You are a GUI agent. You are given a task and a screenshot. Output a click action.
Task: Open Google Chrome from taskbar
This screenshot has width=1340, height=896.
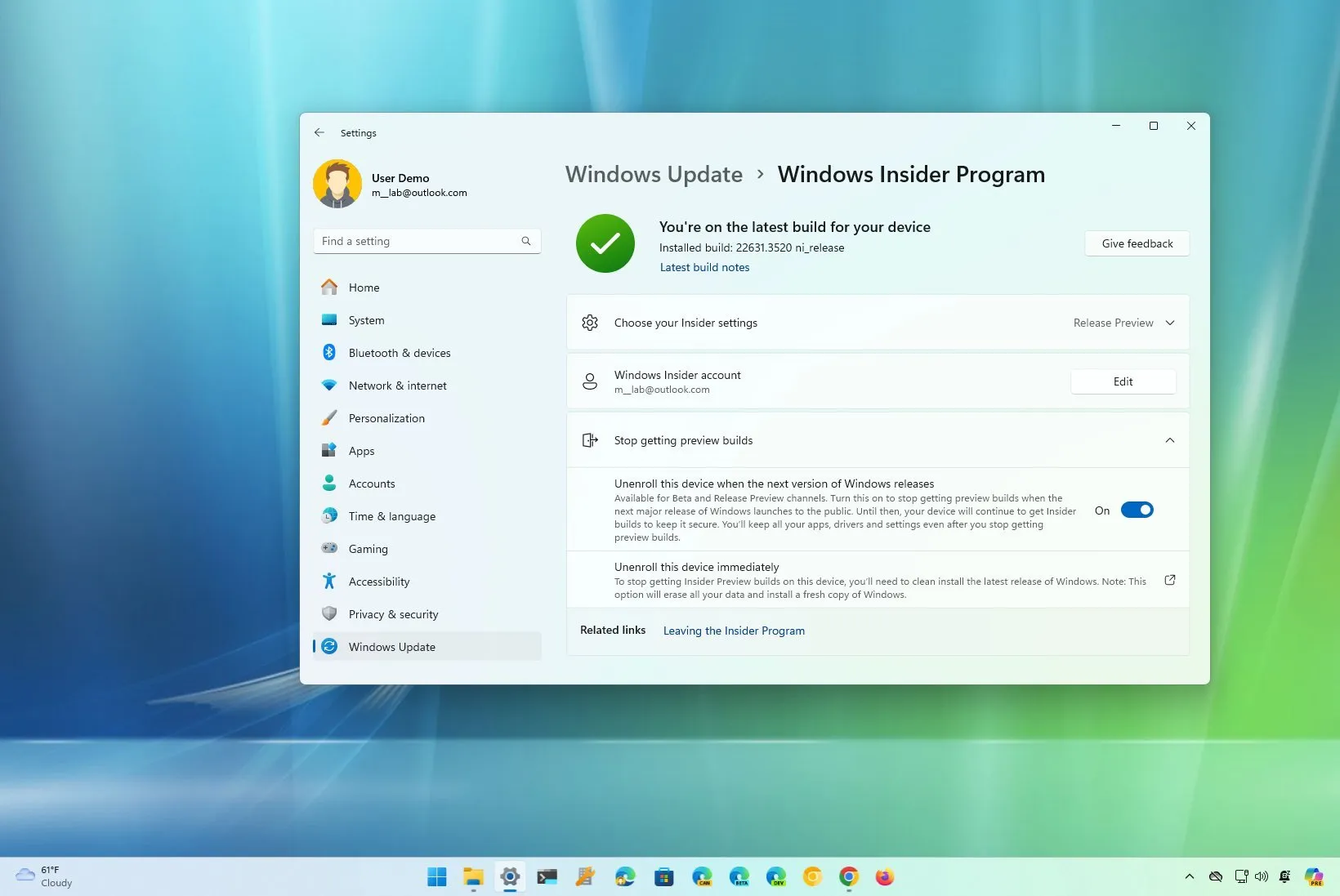tap(849, 876)
